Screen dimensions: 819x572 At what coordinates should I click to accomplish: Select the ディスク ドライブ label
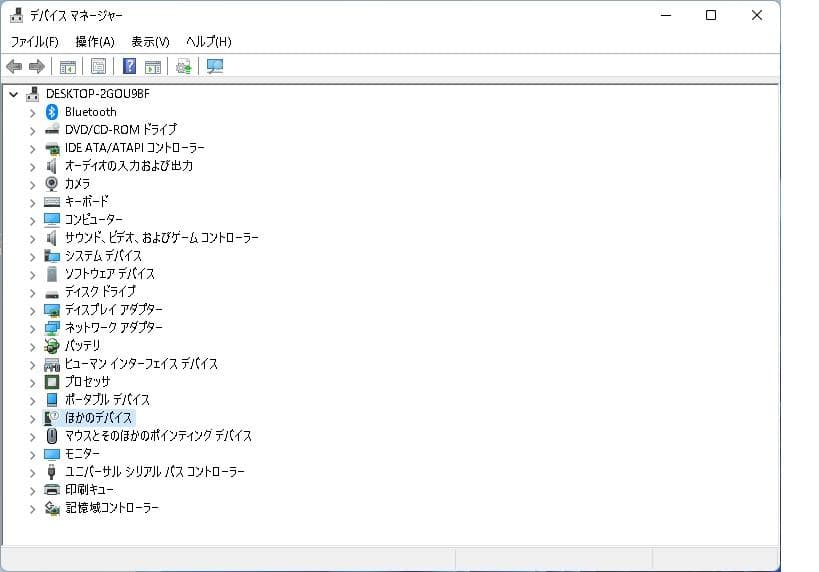(100, 291)
